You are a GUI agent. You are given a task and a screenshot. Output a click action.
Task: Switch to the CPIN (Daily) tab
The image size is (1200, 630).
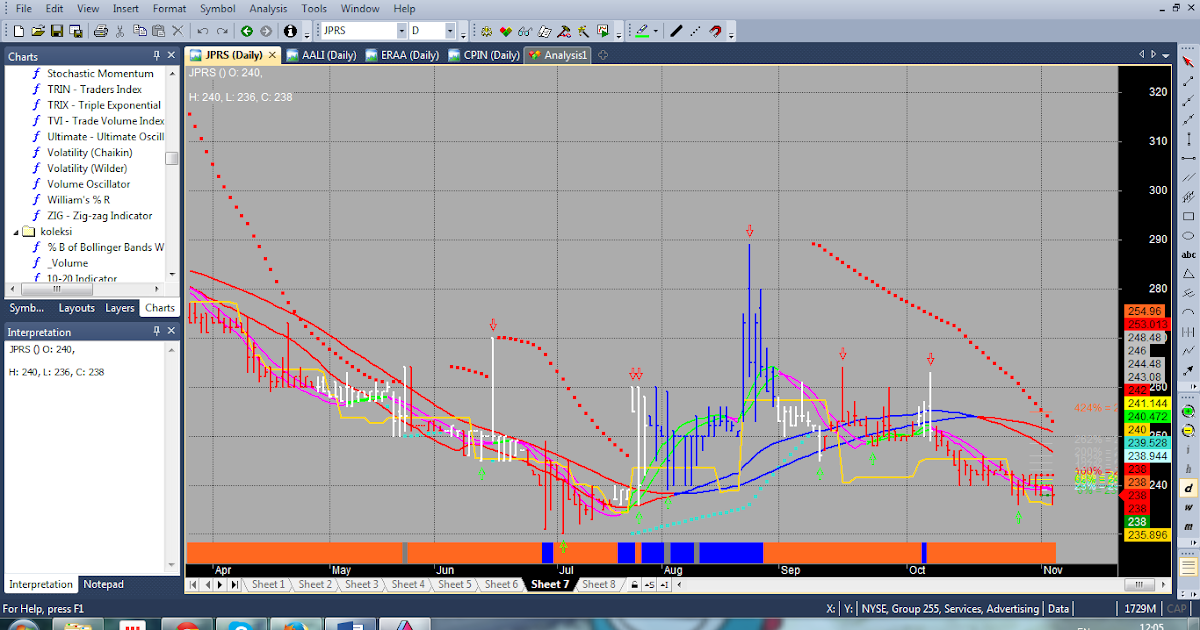pos(485,55)
